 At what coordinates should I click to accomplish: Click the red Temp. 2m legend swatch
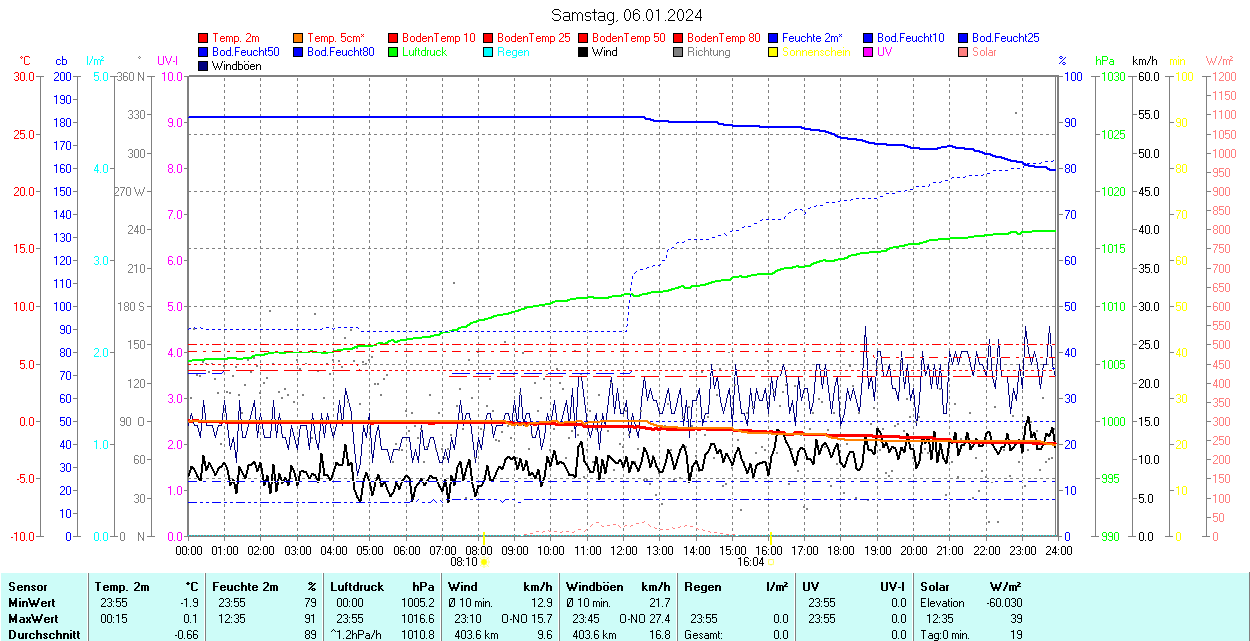[204, 38]
